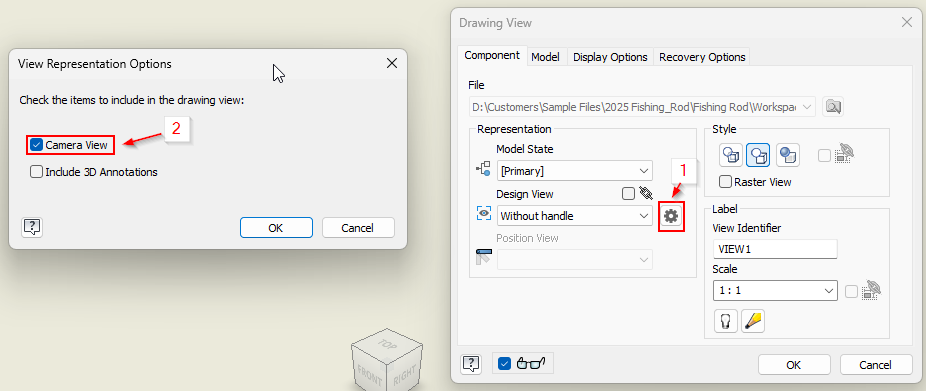The image size is (926, 391).
Task: Browse for file using the folder search icon
Action: (833, 107)
